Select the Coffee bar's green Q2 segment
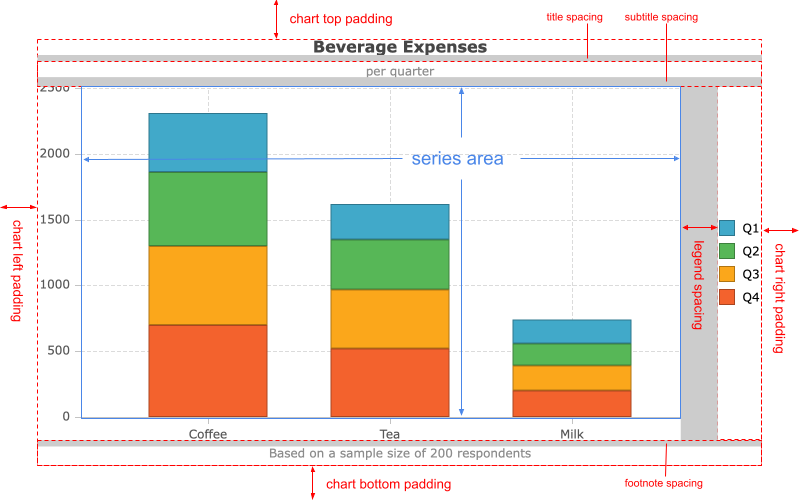This screenshot has width=800, height=500. tap(208, 209)
